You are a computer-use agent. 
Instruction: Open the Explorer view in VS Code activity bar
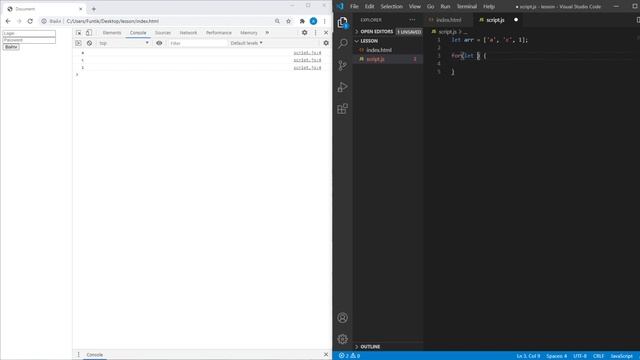342,22
